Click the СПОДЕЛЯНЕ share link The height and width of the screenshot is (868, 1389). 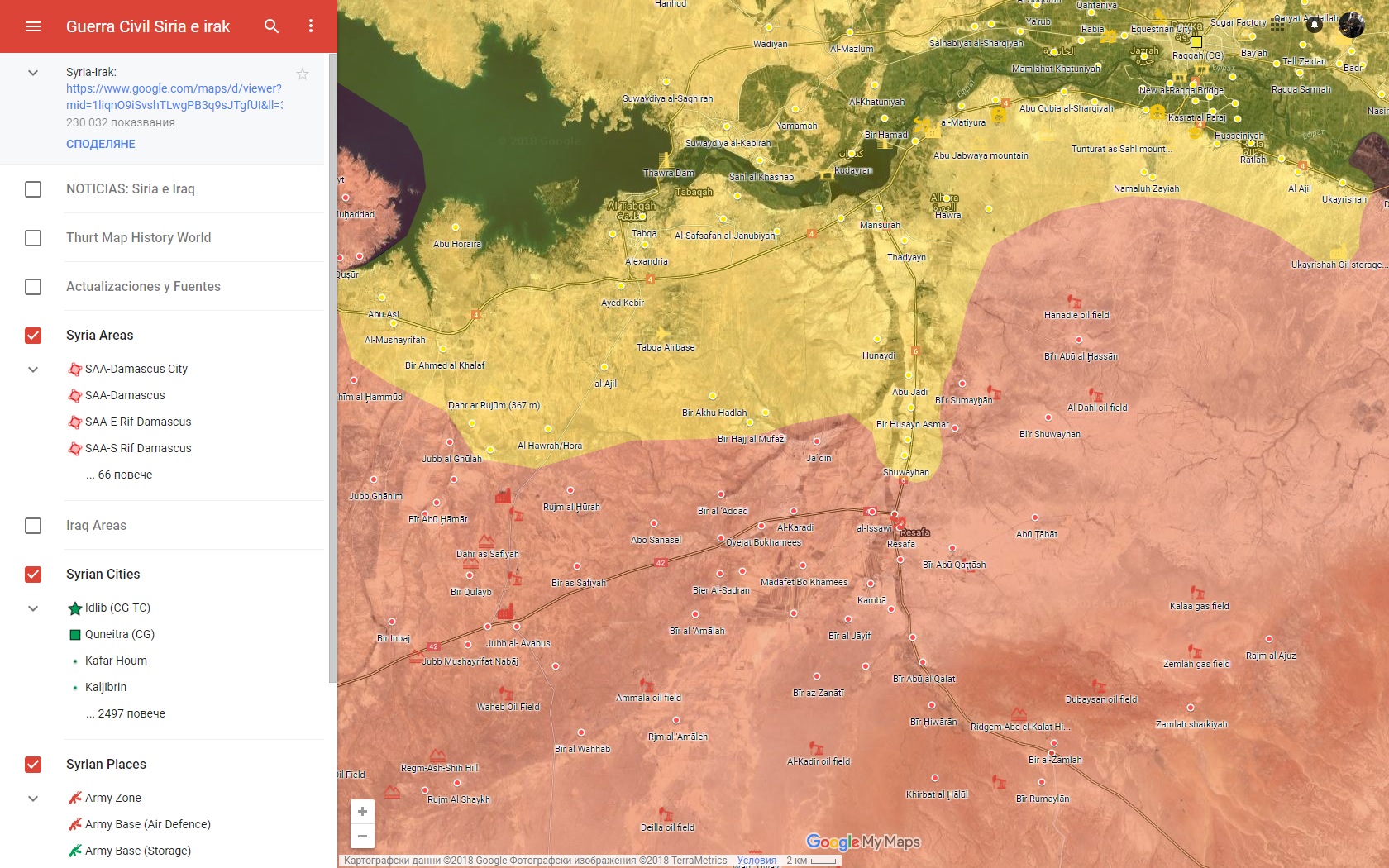(x=101, y=144)
